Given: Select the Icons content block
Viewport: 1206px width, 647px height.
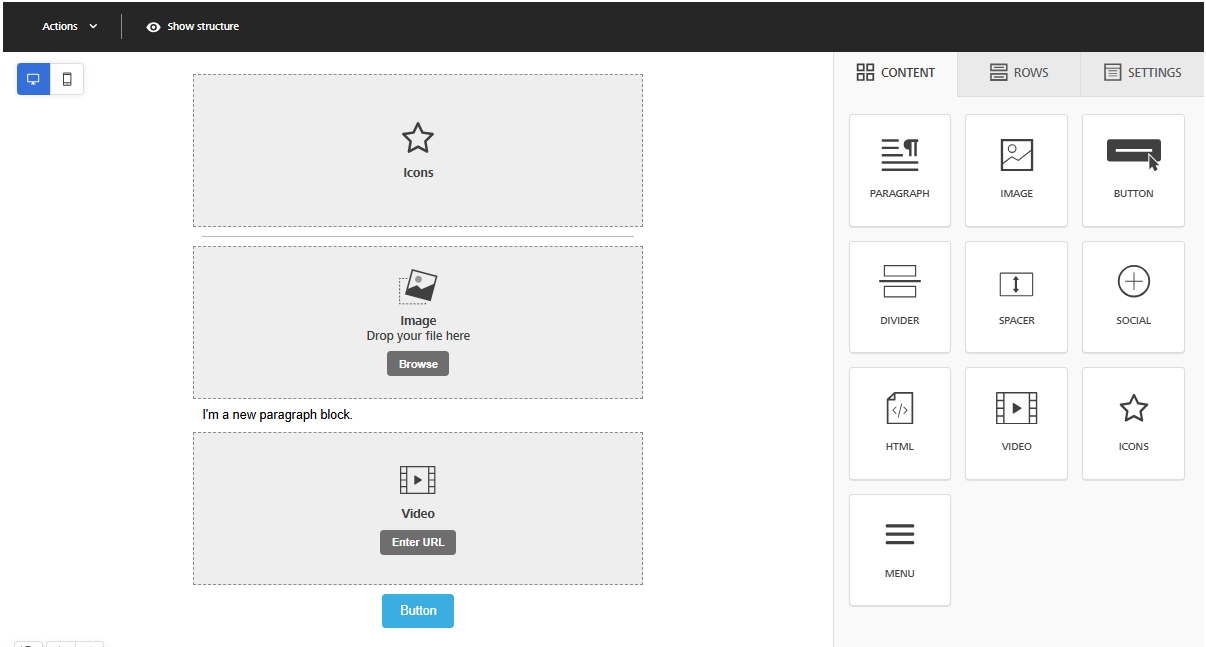Looking at the screenshot, I should pos(1133,423).
